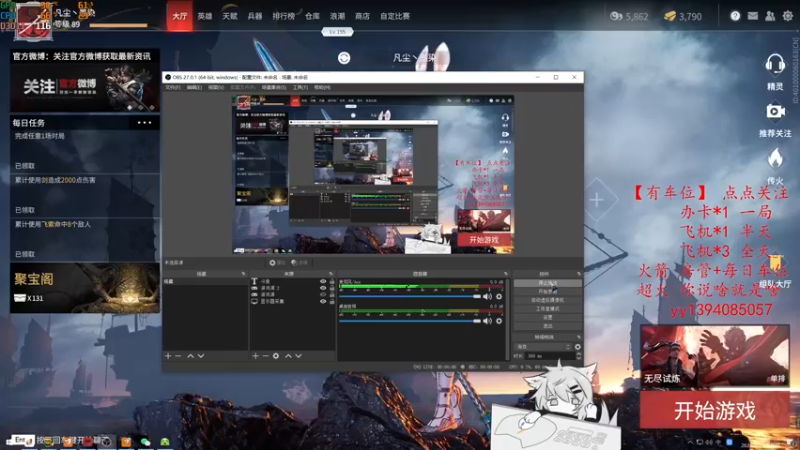
Task: Toggle lock on the text source
Action: pyautogui.click(x=332, y=281)
